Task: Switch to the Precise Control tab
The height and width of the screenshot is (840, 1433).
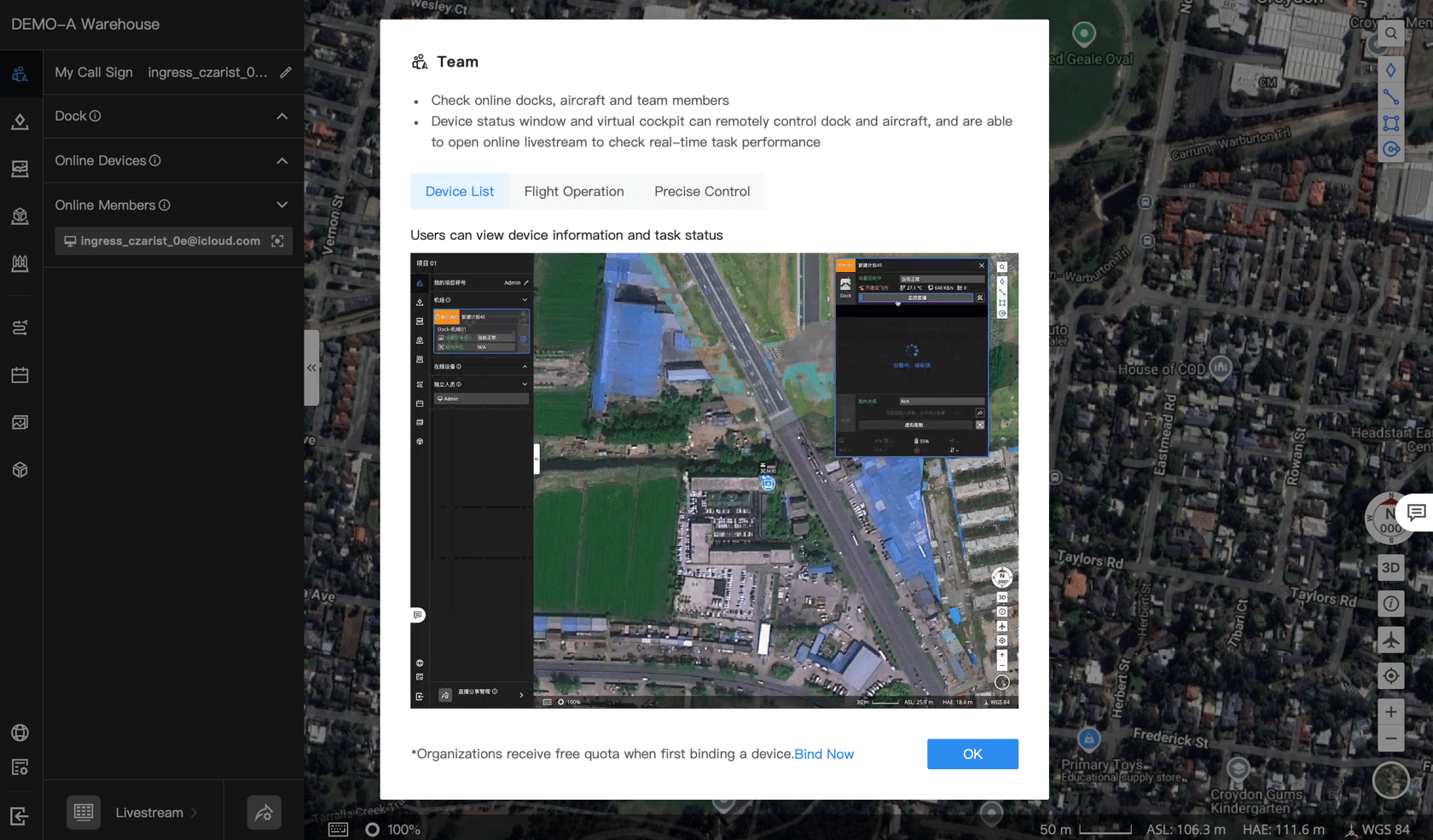Action: tap(701, 191)
